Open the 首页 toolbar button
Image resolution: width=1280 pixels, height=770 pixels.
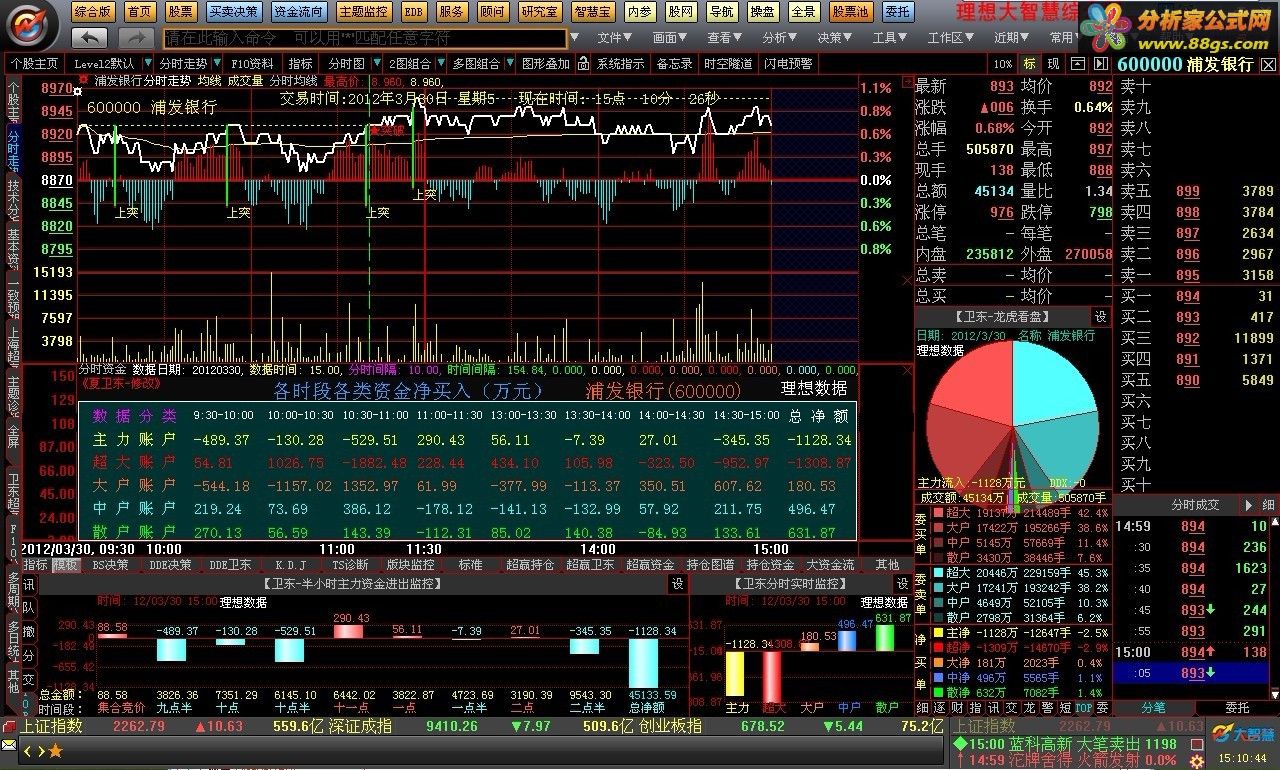tap(140, 12)
